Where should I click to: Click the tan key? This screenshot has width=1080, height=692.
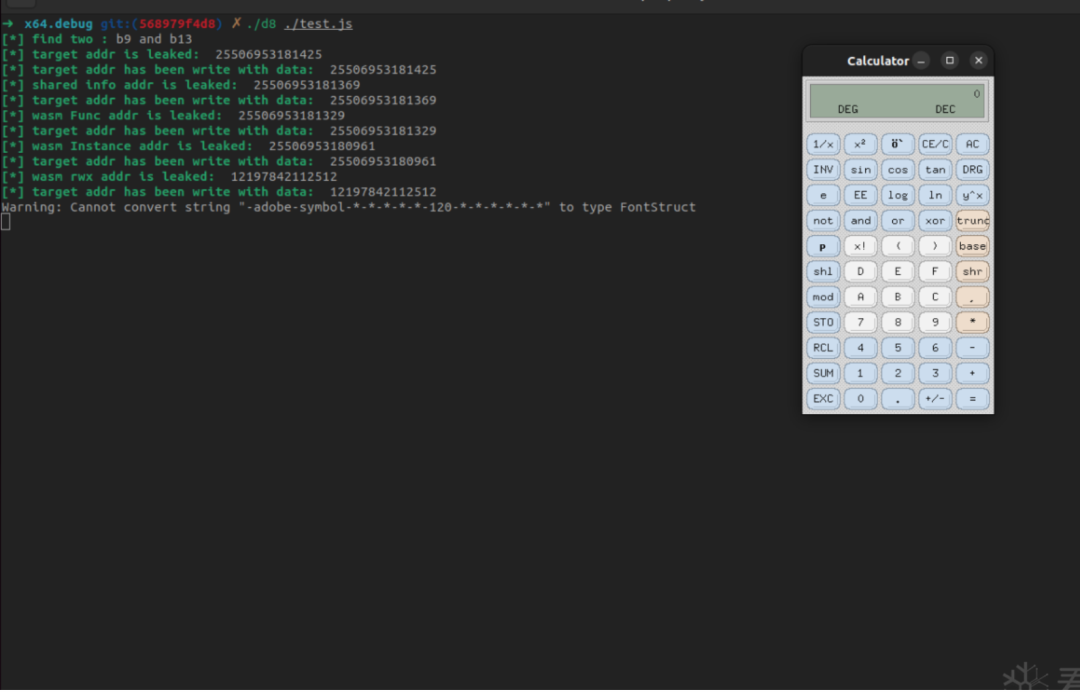point(935,169)
